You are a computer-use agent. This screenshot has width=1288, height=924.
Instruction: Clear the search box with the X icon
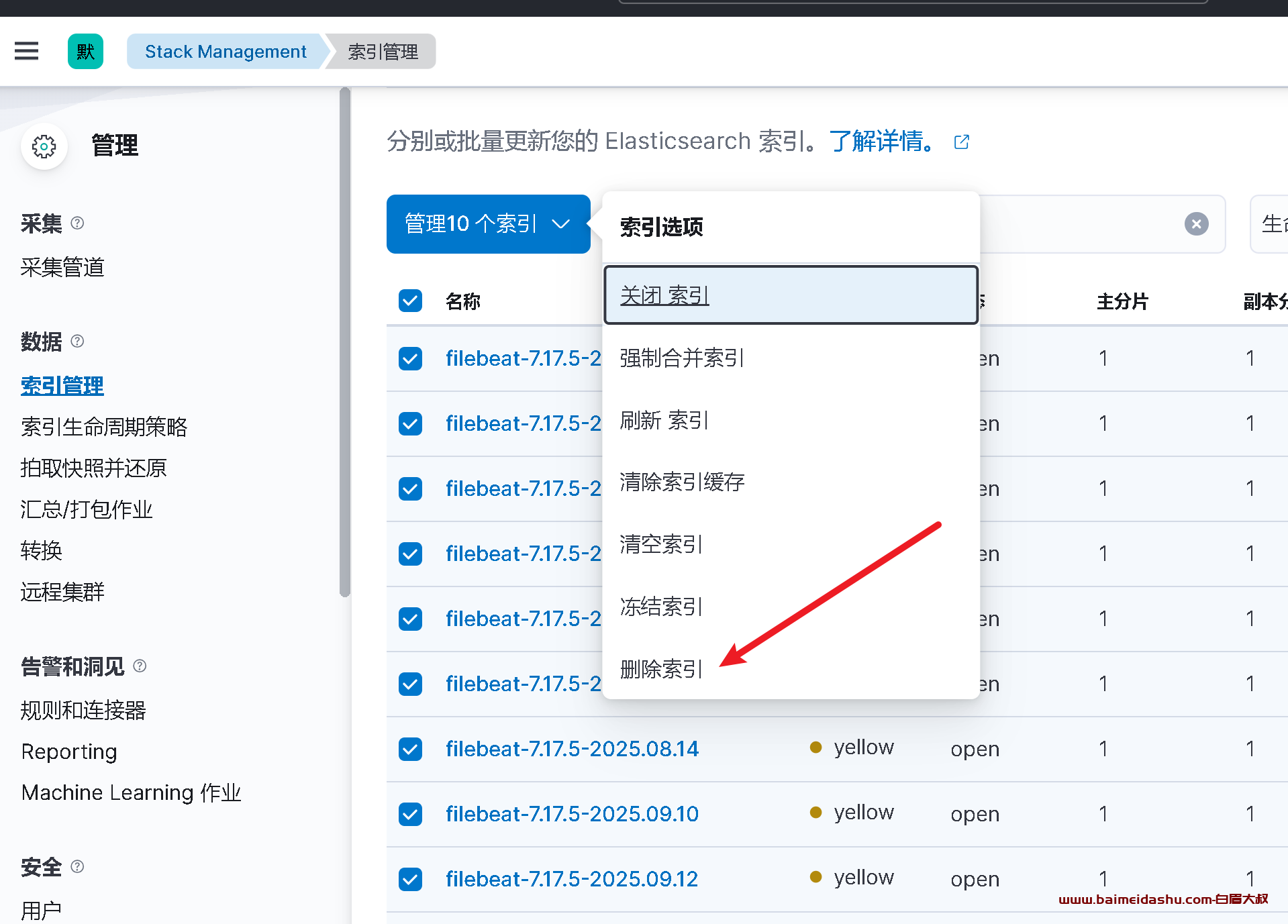point(1196,224)
